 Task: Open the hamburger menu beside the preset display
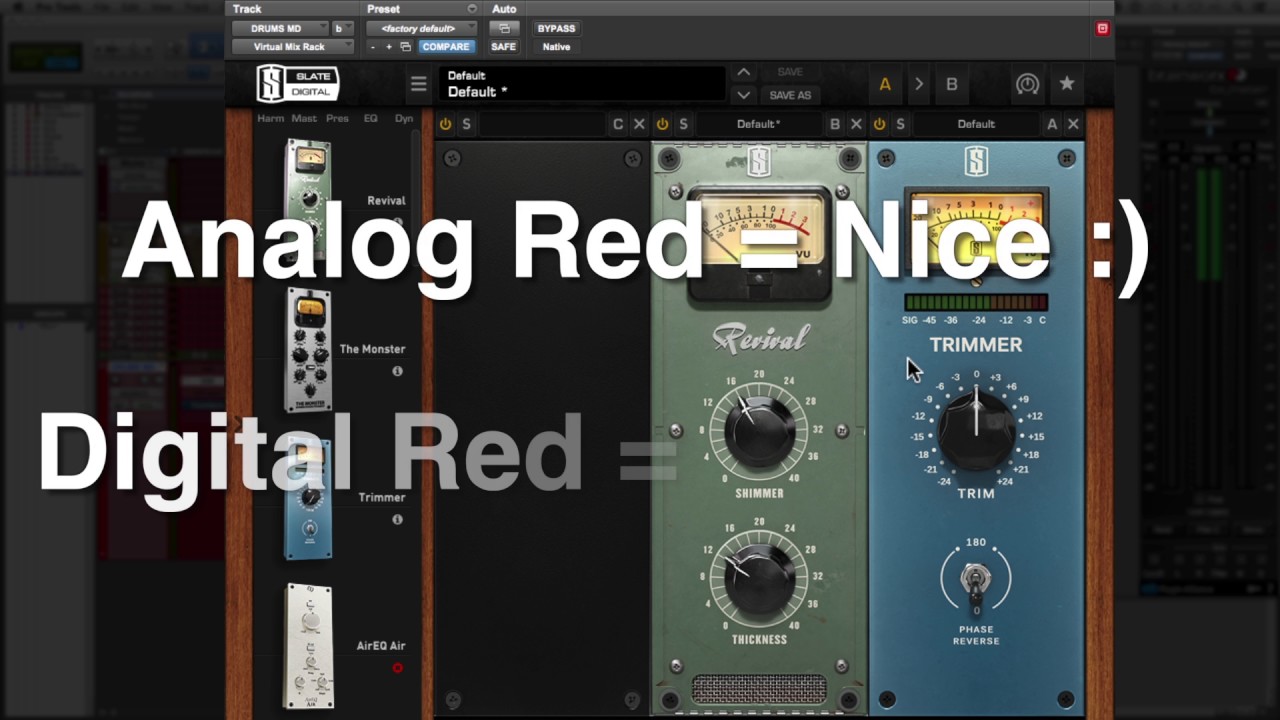click(419, 85)
